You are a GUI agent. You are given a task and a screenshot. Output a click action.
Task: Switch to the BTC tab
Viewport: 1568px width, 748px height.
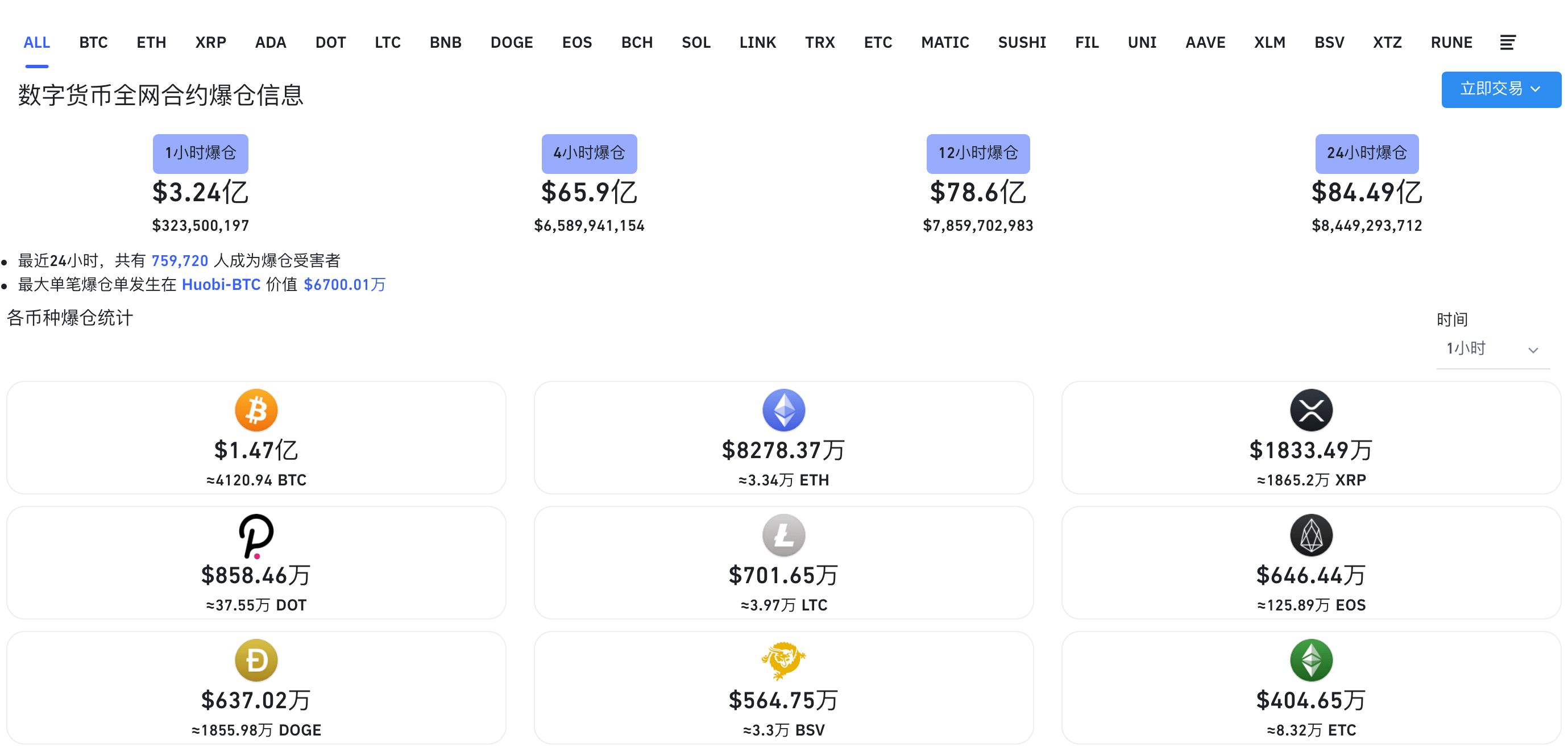[x=93, y=43]
